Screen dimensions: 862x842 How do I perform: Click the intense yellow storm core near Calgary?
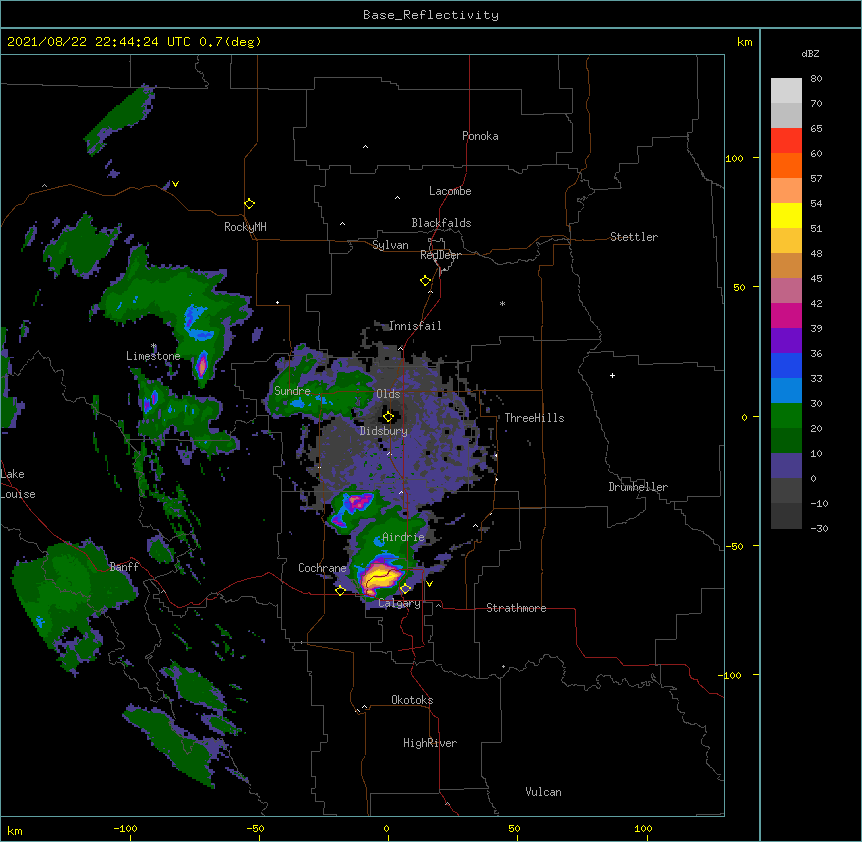(380, 576)
